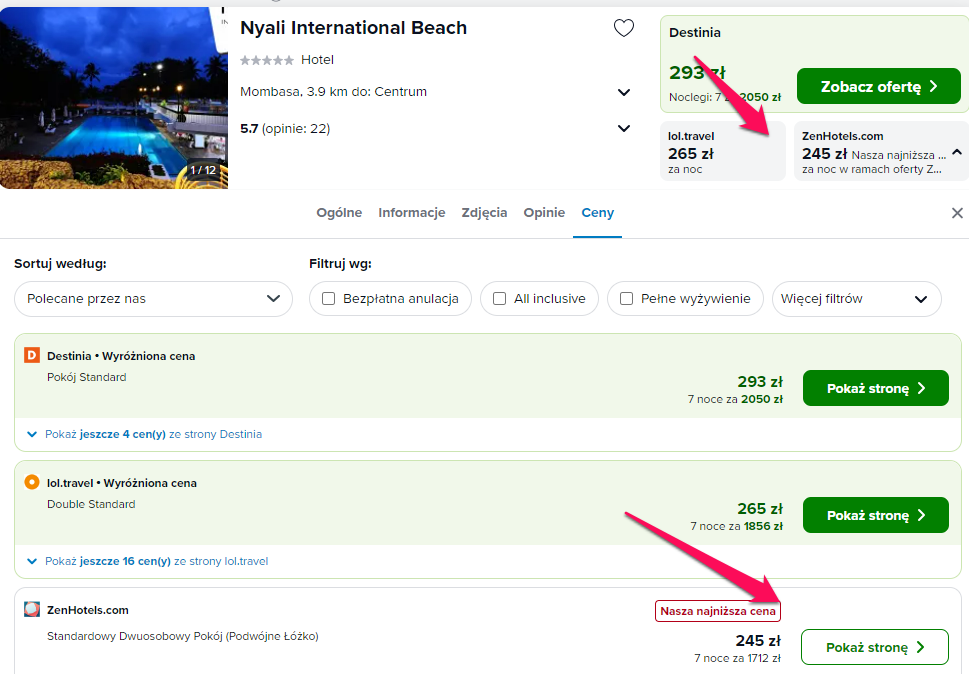
Task: Expand the Mombasa location details chevron
Action: click(x=624, y=92)
